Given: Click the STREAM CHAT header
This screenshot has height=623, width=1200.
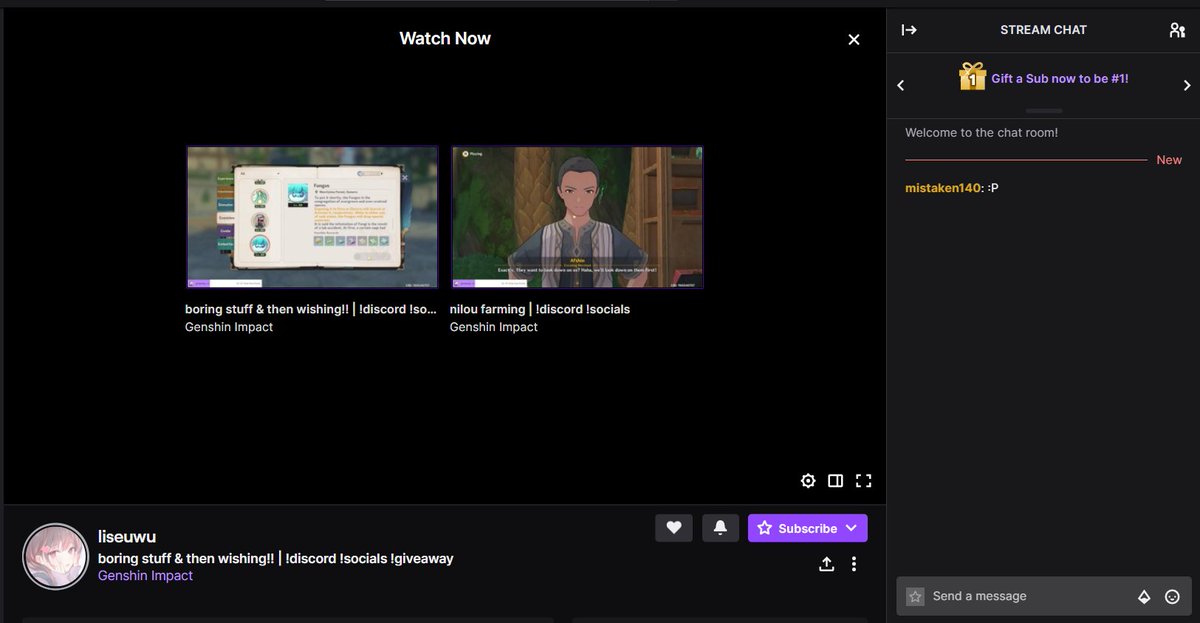Looking at the screenshot, I should point(1043,30).
